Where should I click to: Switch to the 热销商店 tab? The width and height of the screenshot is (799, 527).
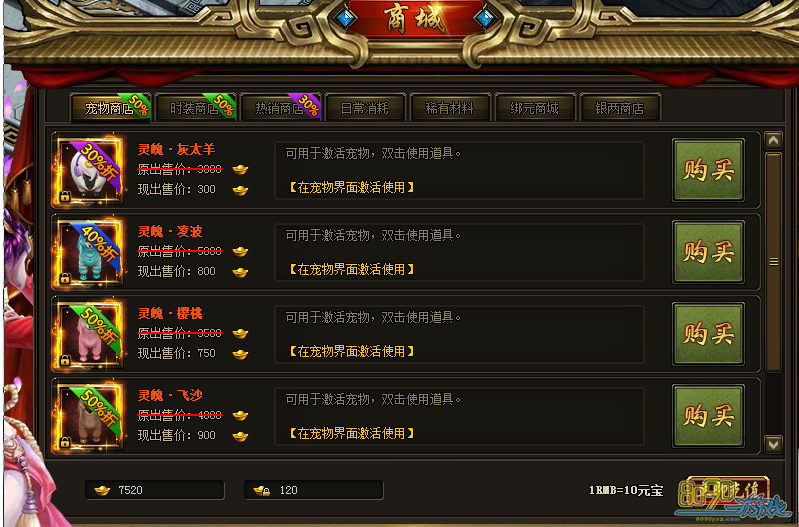click(x=281, y=108)
